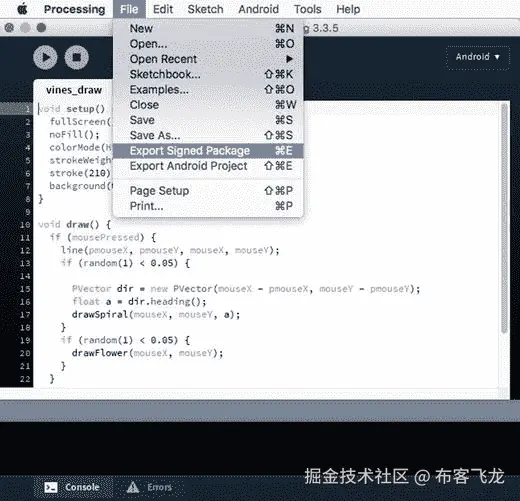
Task: Select Export Android Project menu item
Action: (208, 166)
